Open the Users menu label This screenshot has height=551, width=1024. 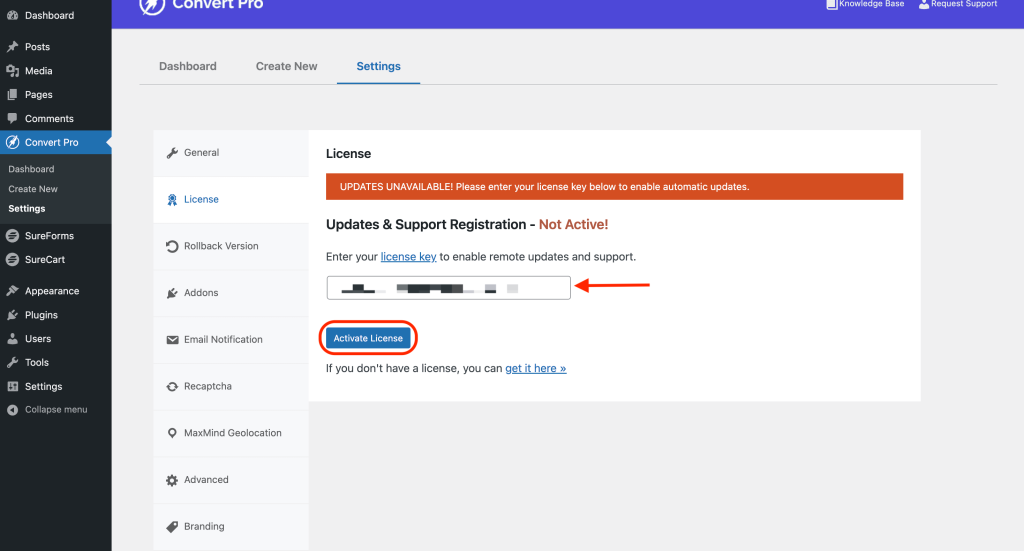click(38, 339)
